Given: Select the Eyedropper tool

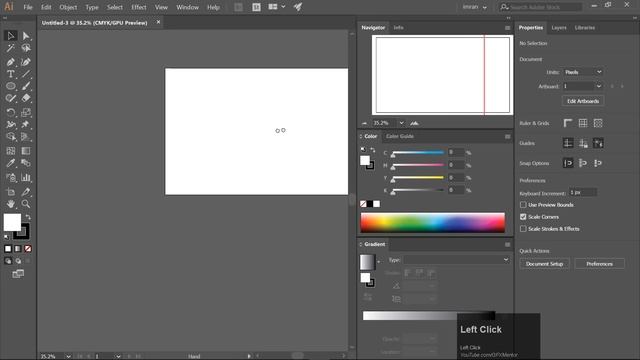Looking at the screenshot, I should 11,163.
